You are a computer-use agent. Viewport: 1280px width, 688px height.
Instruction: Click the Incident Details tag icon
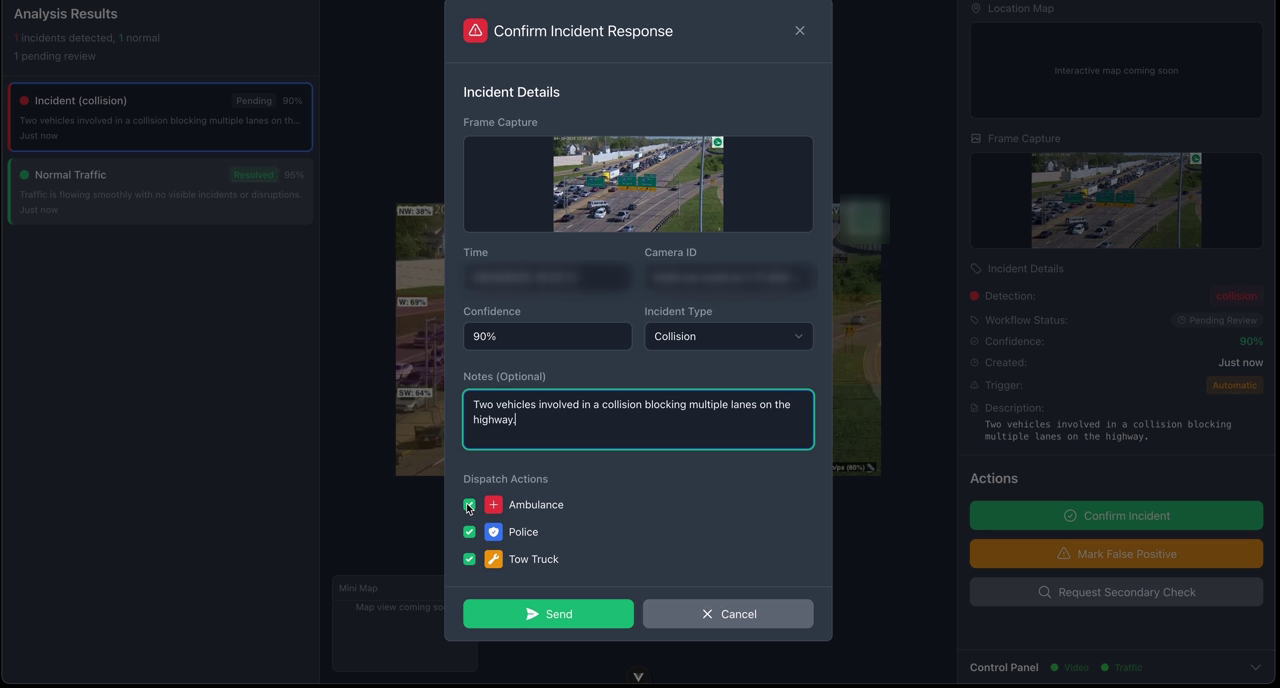[976, 268]
